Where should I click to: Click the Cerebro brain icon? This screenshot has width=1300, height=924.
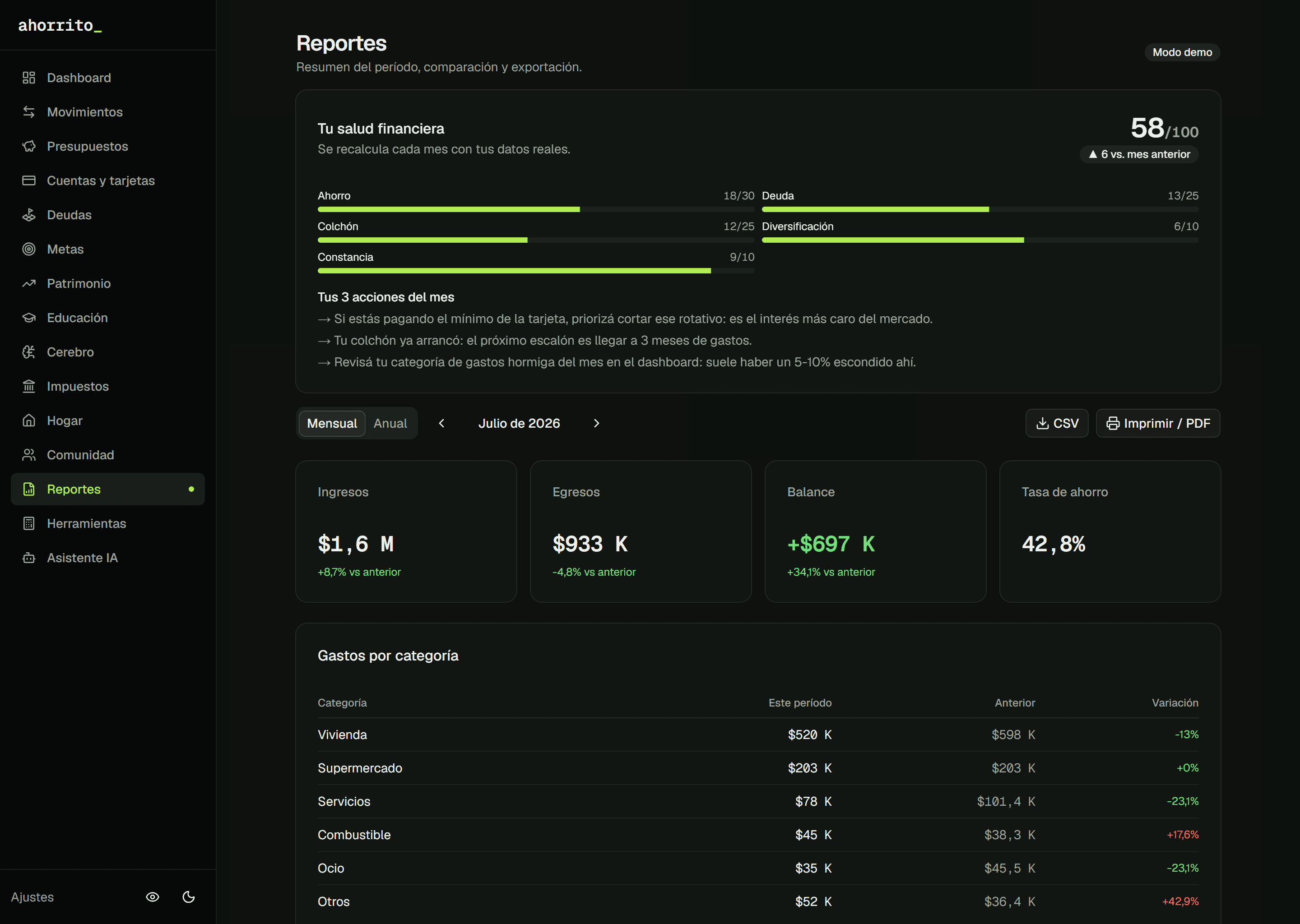click(x=29, y=351)
